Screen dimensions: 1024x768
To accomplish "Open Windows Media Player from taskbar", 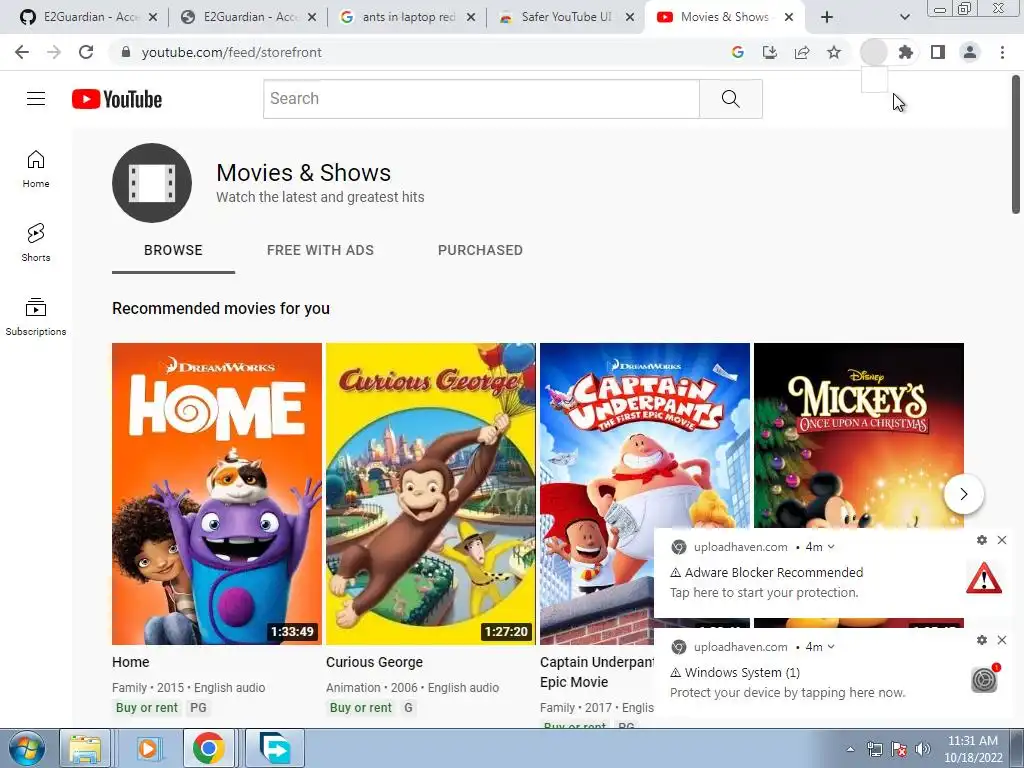I will [148, 749].
